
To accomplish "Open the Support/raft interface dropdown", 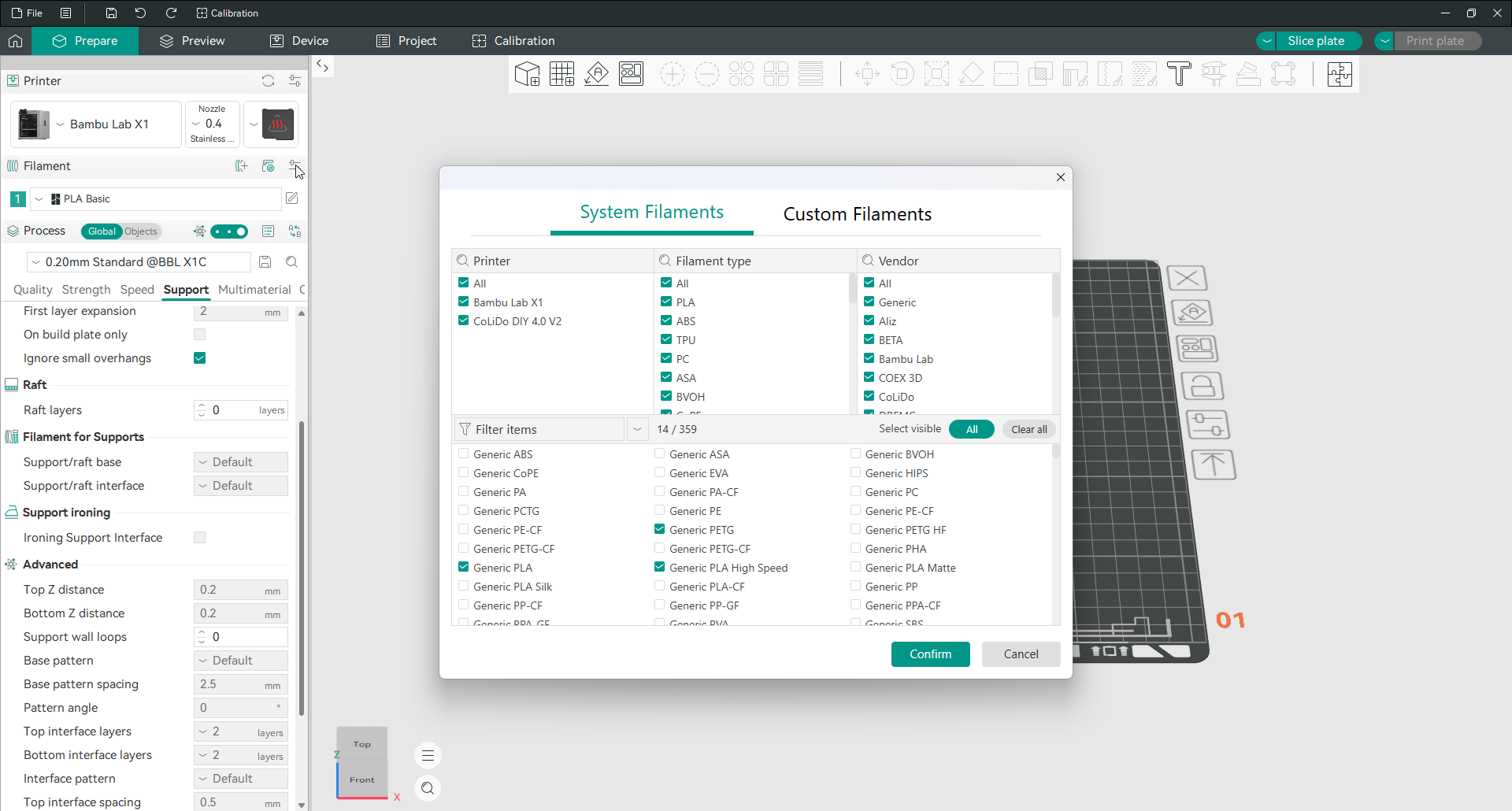I will click(x=241, y=486).
